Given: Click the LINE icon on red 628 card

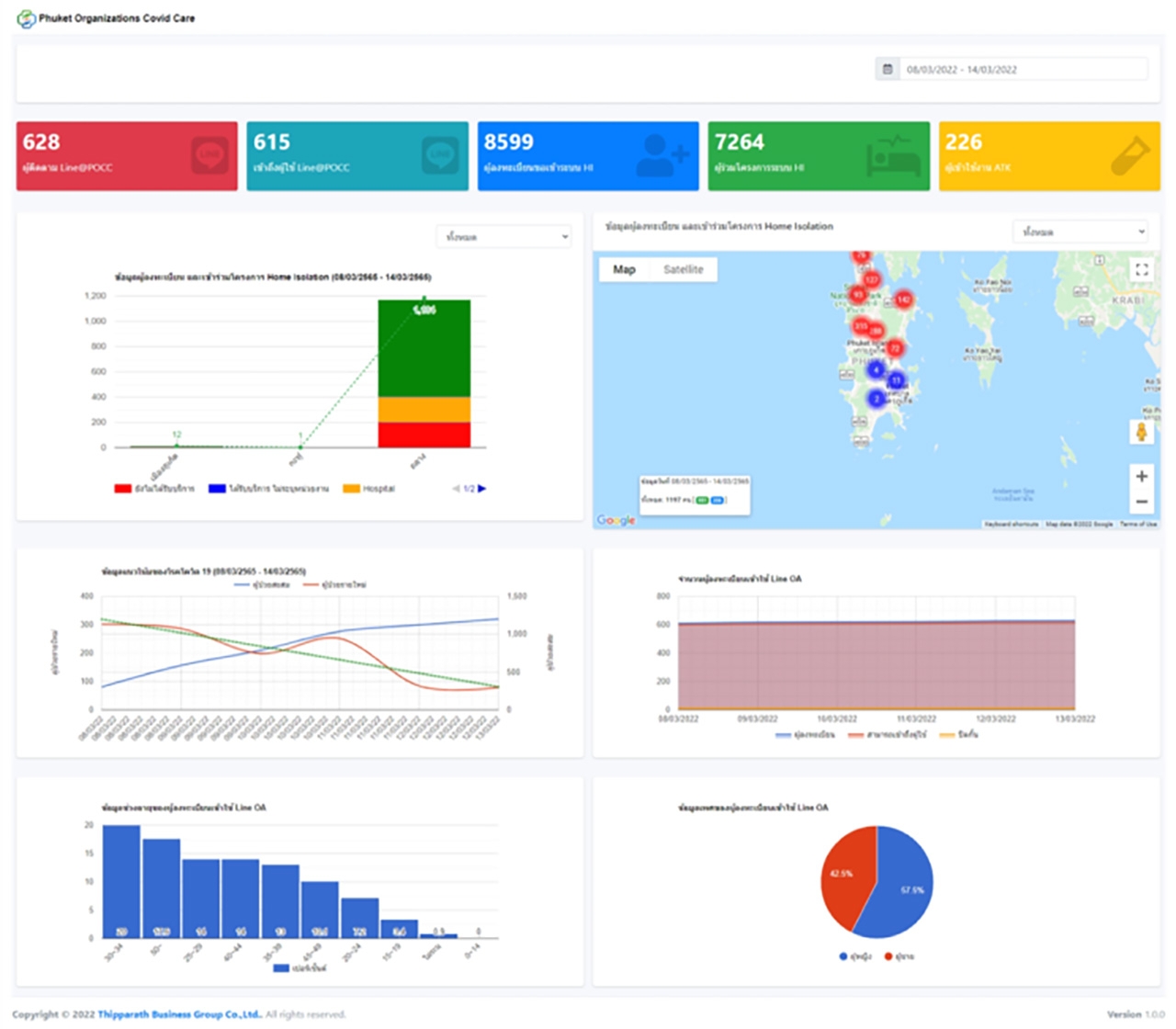Looking at the screenshot, I should (x=209, y=155).
